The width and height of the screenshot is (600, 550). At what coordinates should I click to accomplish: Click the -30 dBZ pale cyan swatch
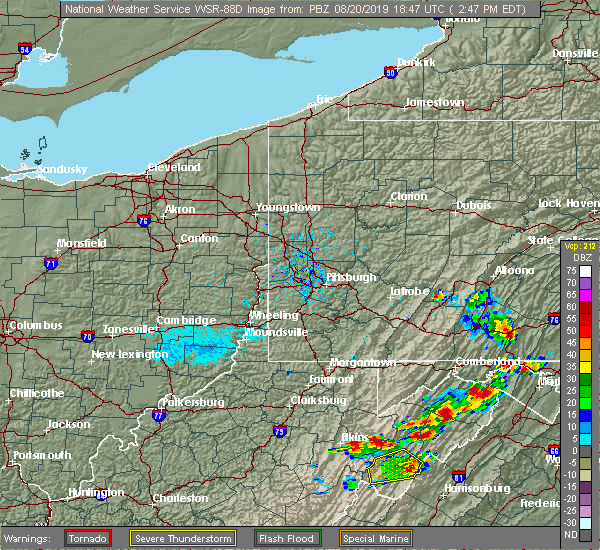pyautogui.click(x=585, y=523)
